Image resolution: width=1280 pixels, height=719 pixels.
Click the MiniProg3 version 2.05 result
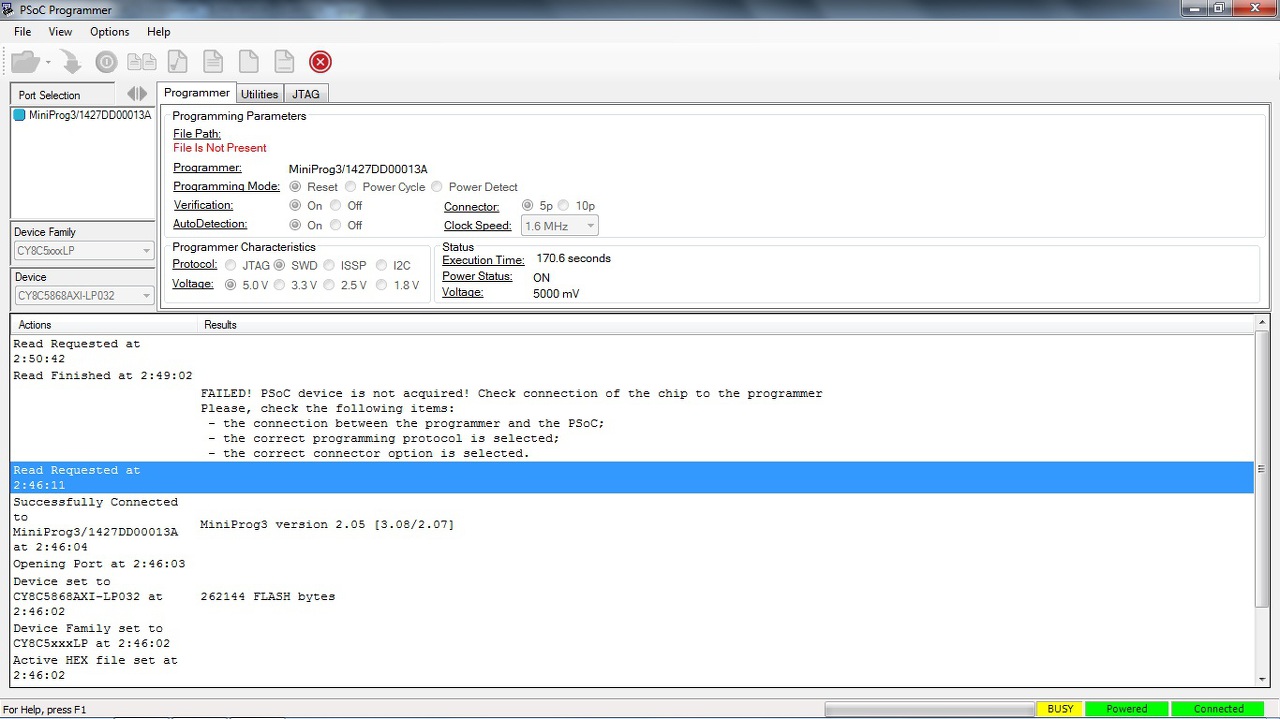point(327,524)
